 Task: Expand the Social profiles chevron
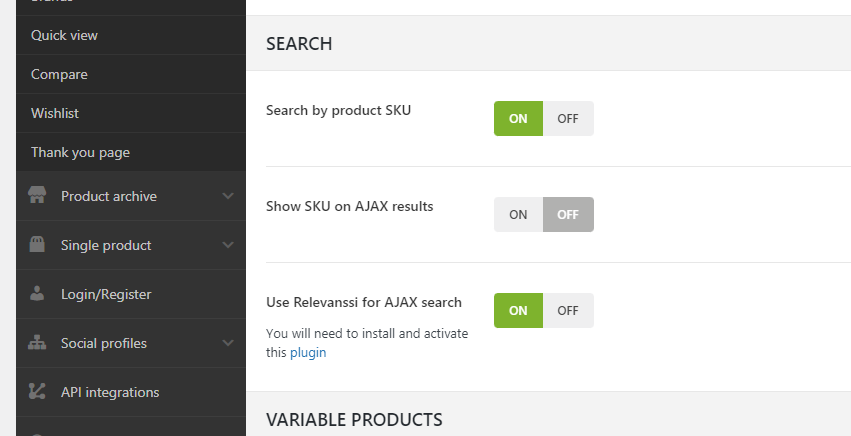(x=228, y=343)
